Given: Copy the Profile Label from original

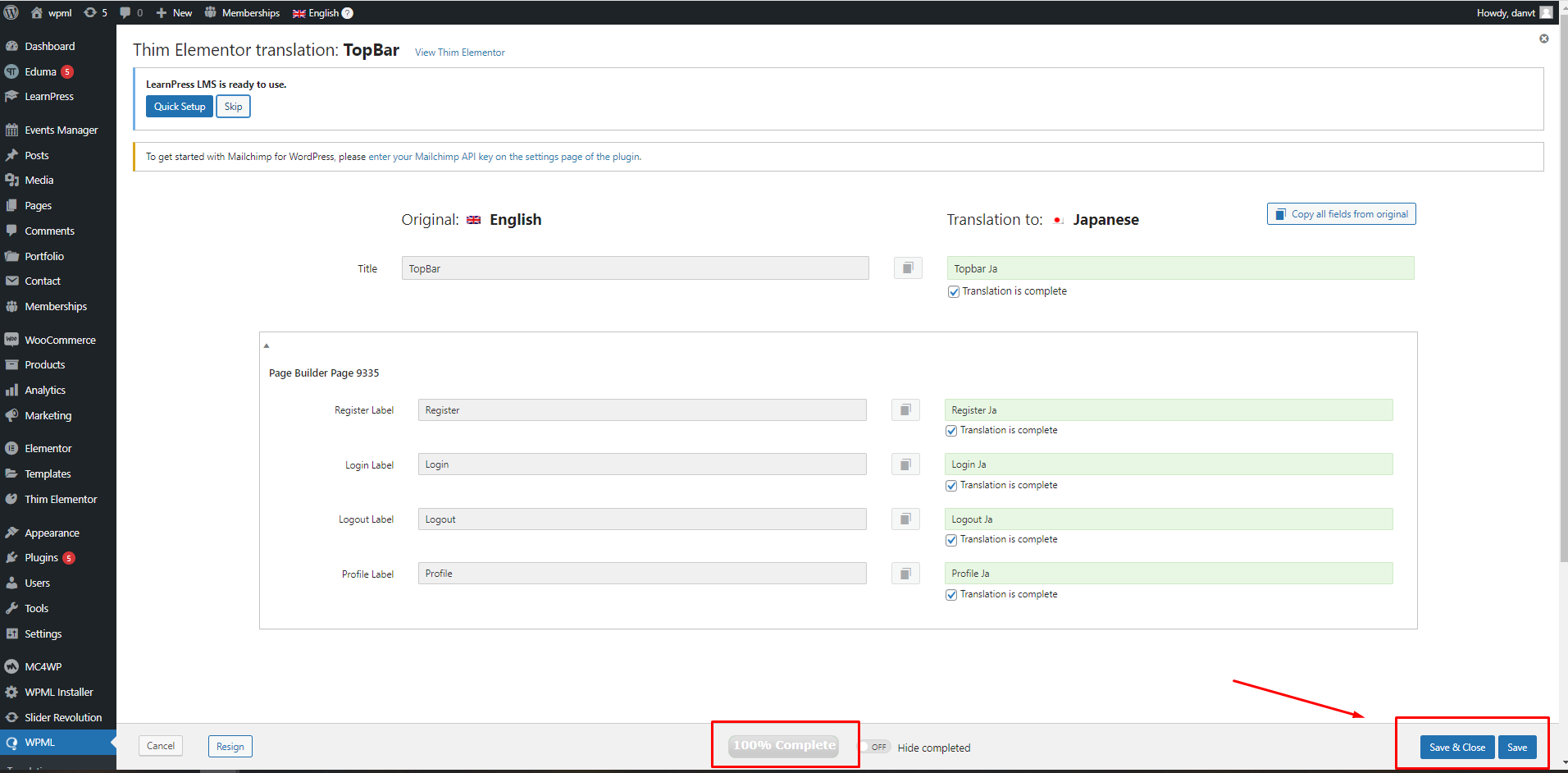Looking at the screenshot, I should point(905,574).
